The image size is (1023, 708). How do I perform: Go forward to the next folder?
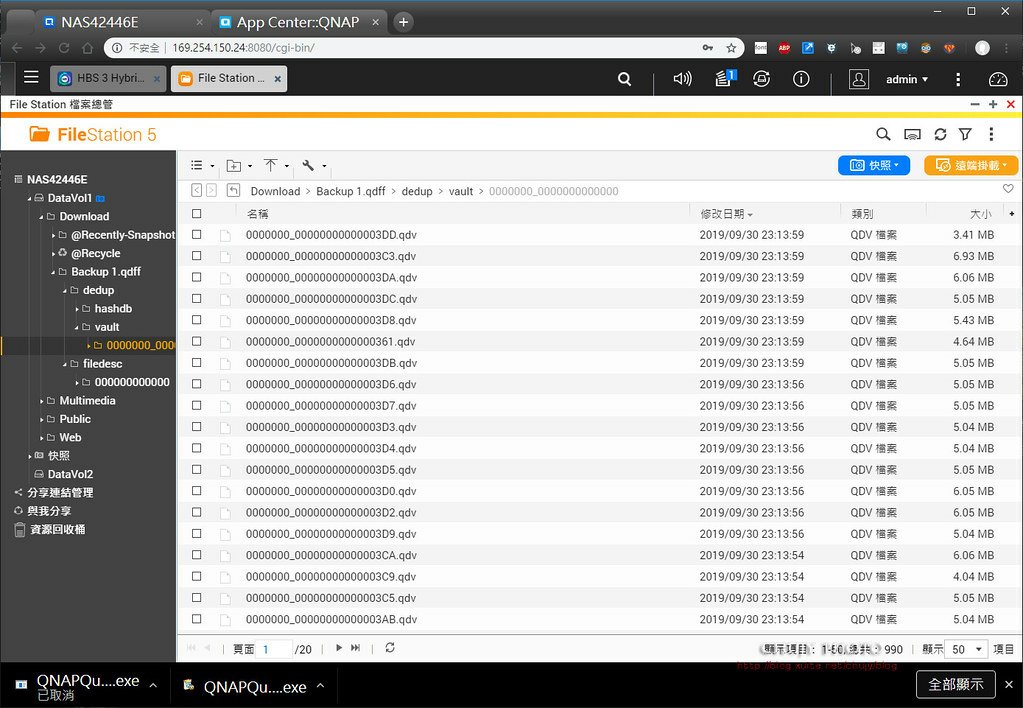[211, 191]
